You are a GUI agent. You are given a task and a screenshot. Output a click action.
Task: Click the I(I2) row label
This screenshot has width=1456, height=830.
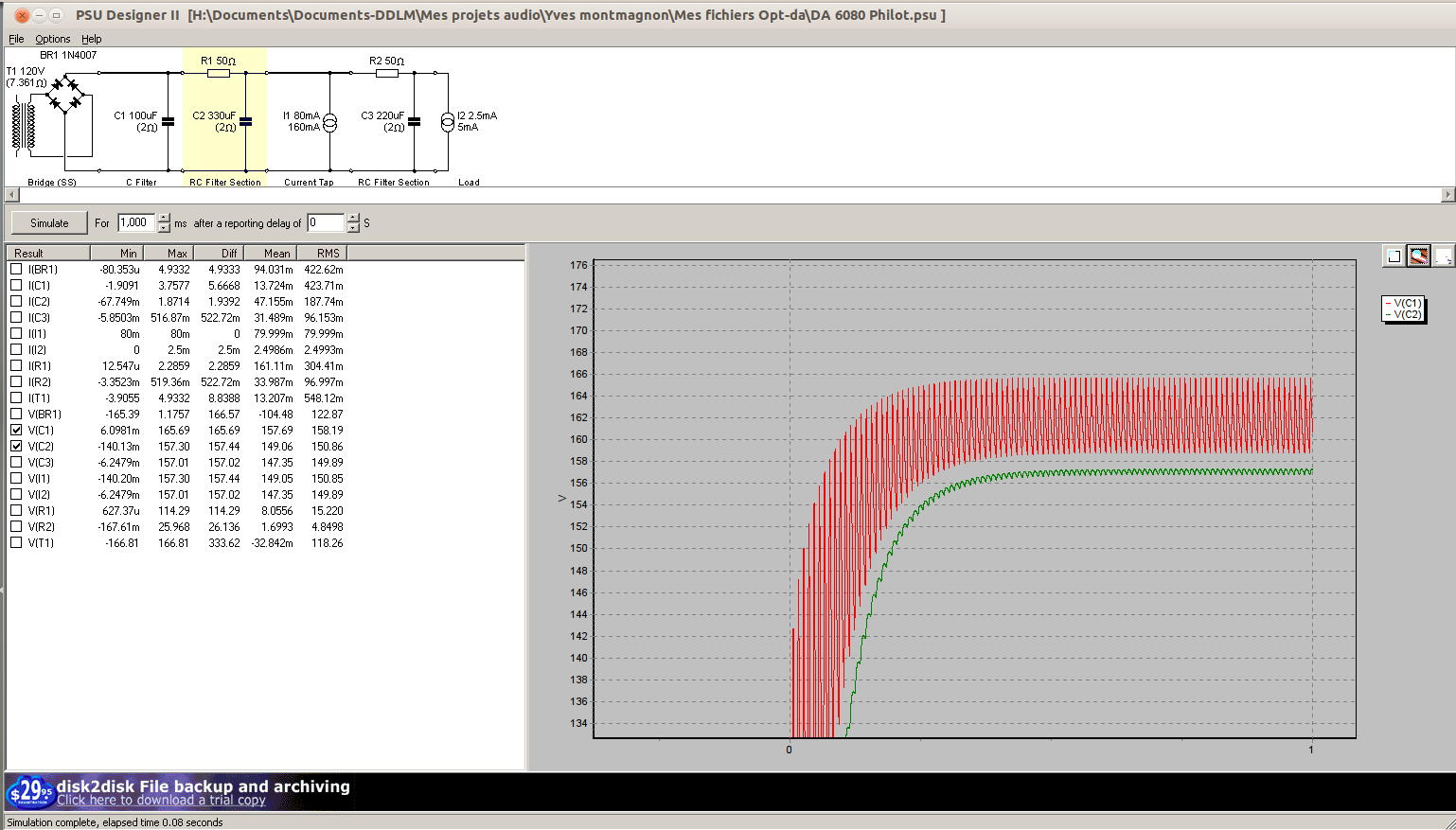point(37,349)
